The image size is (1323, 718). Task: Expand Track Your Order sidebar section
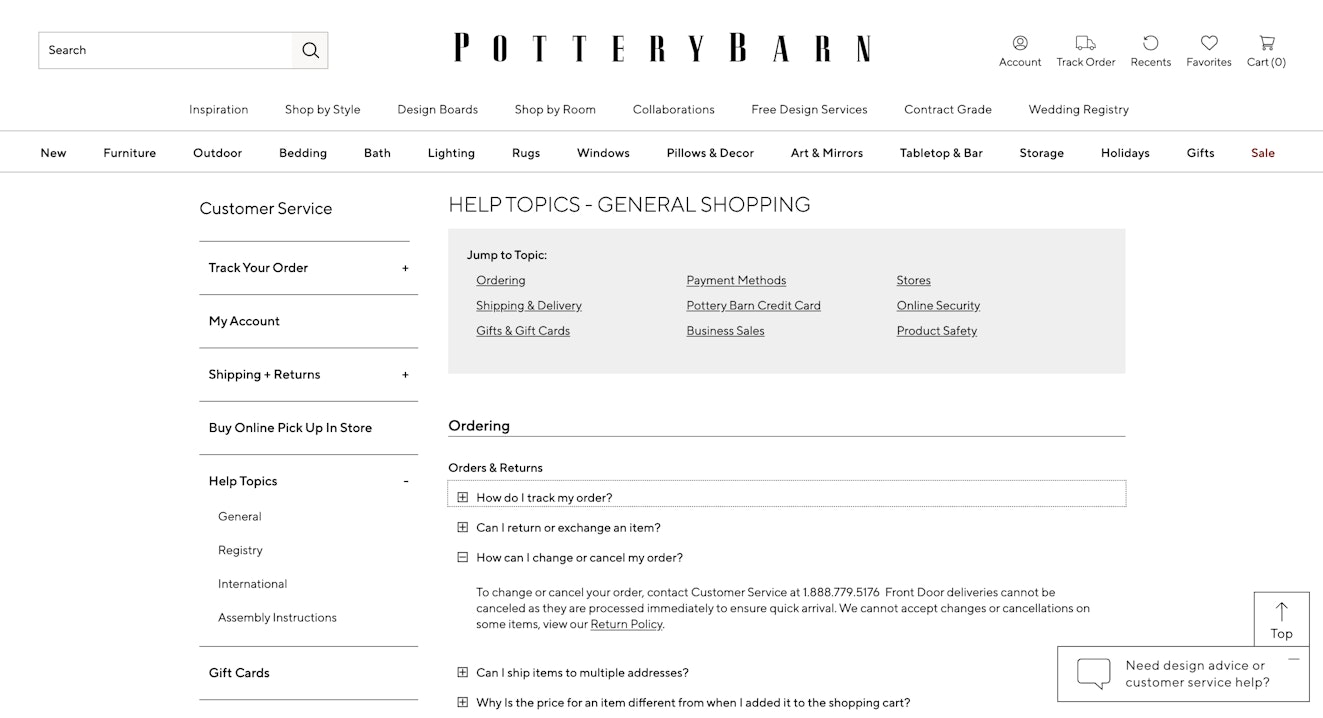[405, 268]
